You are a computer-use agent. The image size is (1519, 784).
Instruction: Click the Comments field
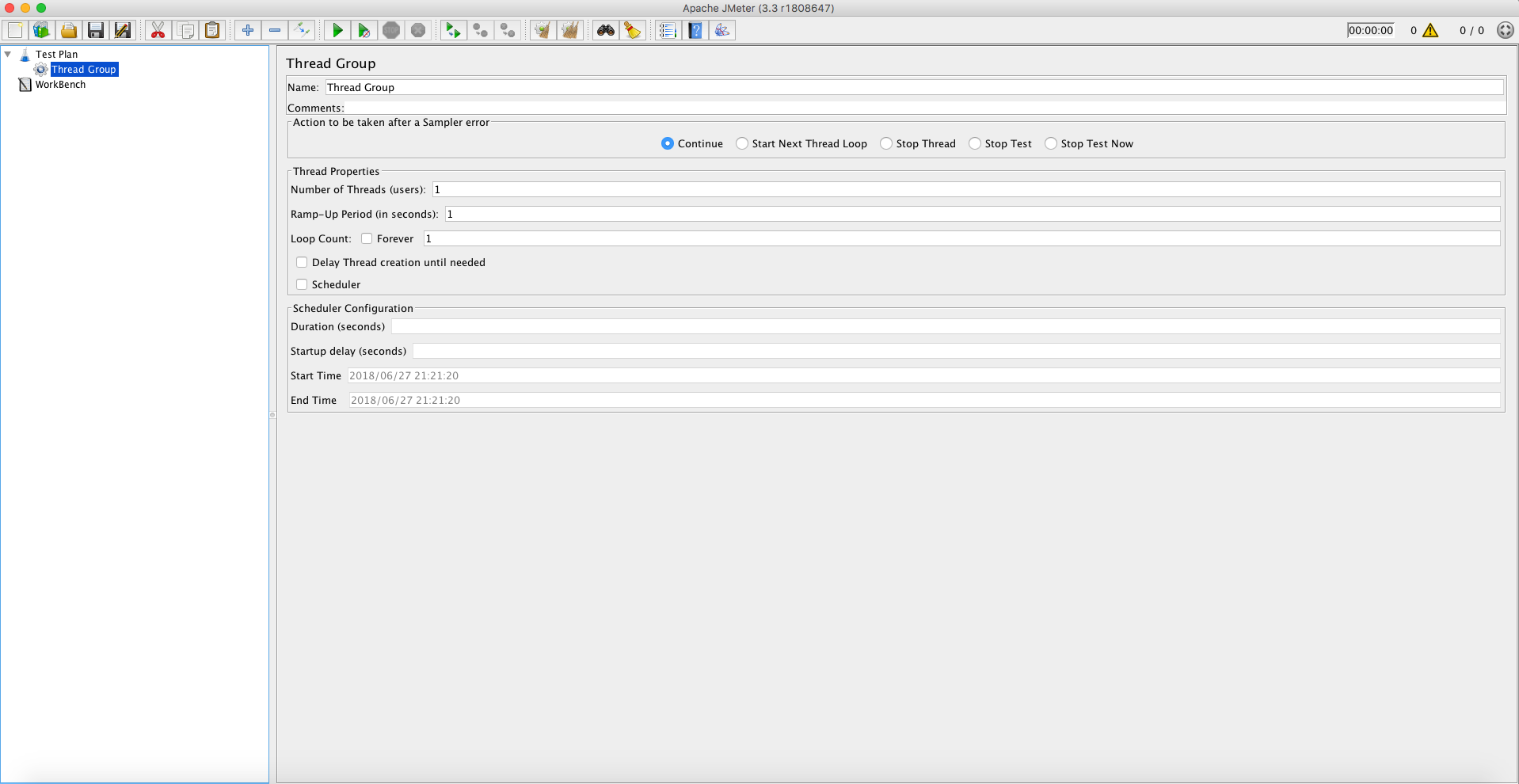tap(924, 108)
